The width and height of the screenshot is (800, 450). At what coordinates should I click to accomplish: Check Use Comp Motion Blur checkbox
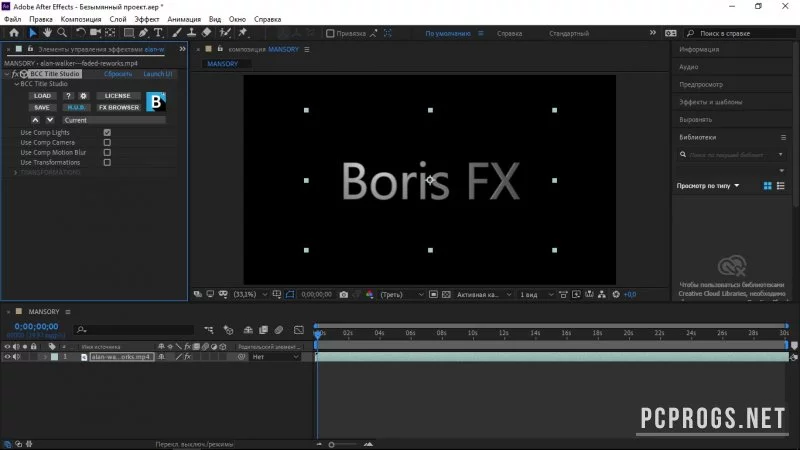[x=107, y=153]
